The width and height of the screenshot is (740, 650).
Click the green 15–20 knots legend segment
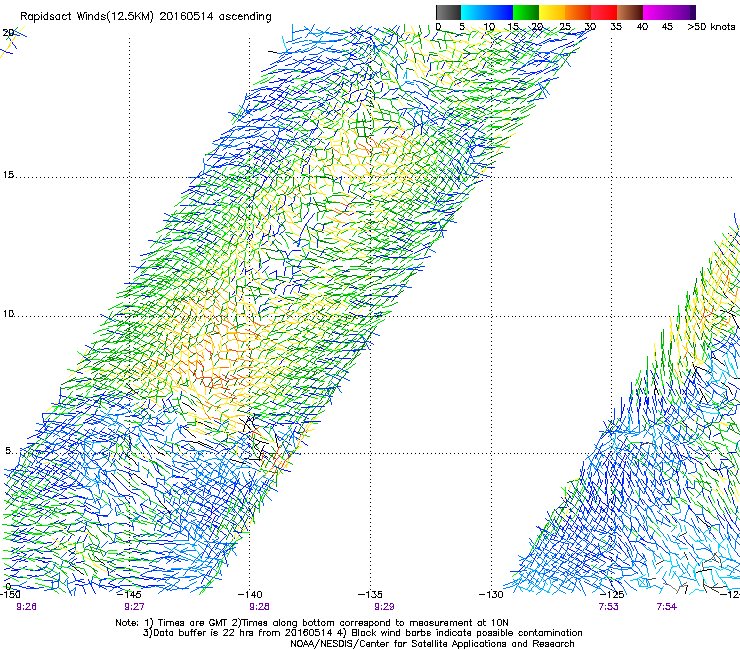pos(526,12)
